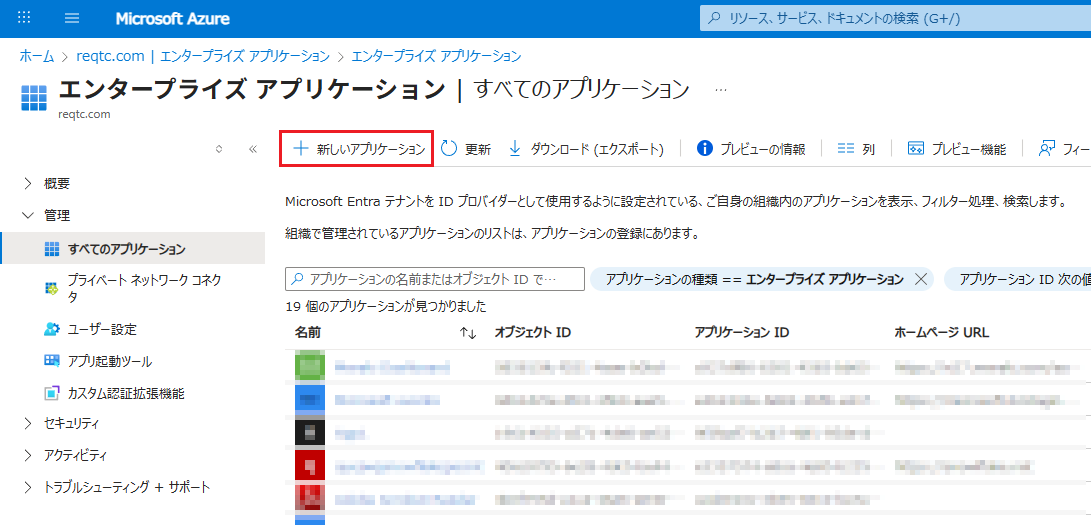Open the ellipsis more options next to title
The width and height of the screenshot is (1091, 525).
tap(721, 90)
